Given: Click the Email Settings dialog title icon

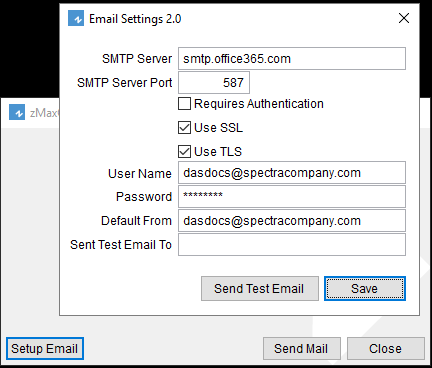Looking at the screenshot, I should (x=76, y=18).
